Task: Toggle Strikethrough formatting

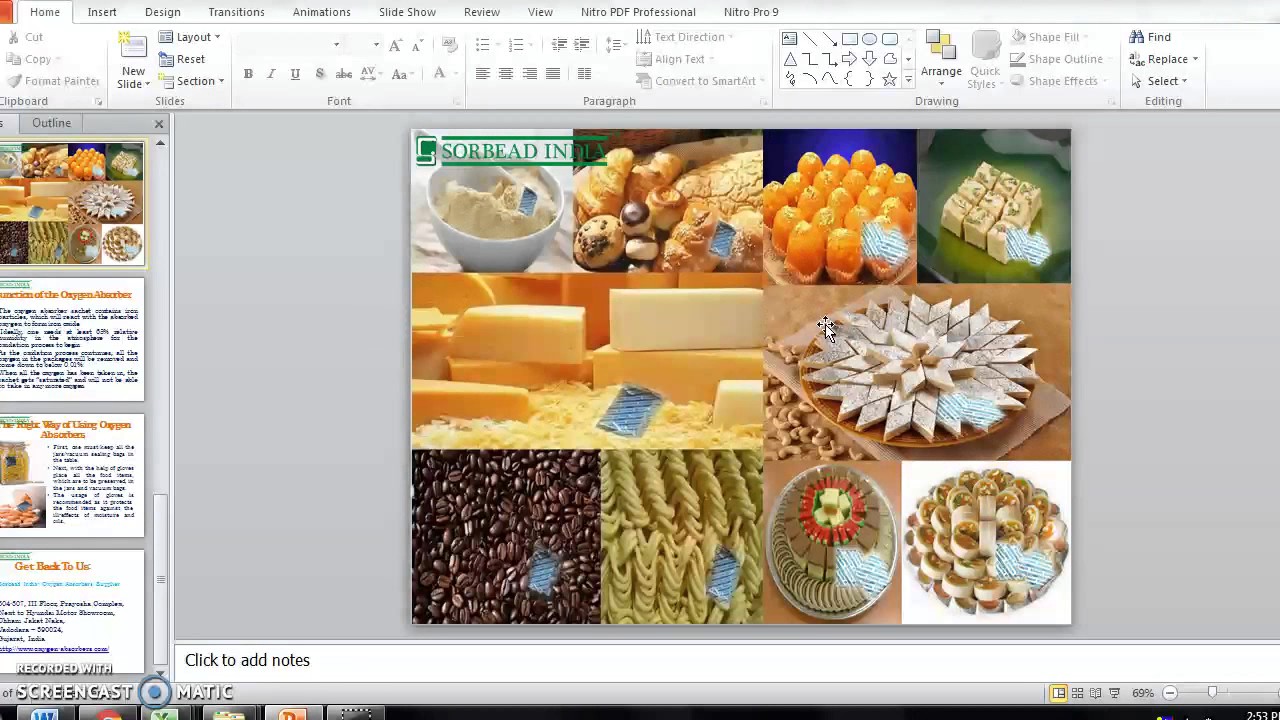Action: pos(343,74)
